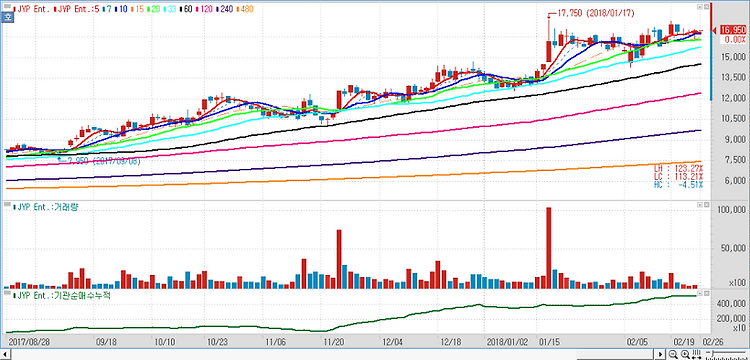The image size is (750, 360).
Task: Click the 50,000 volume axis label
Action: point(732,248)
